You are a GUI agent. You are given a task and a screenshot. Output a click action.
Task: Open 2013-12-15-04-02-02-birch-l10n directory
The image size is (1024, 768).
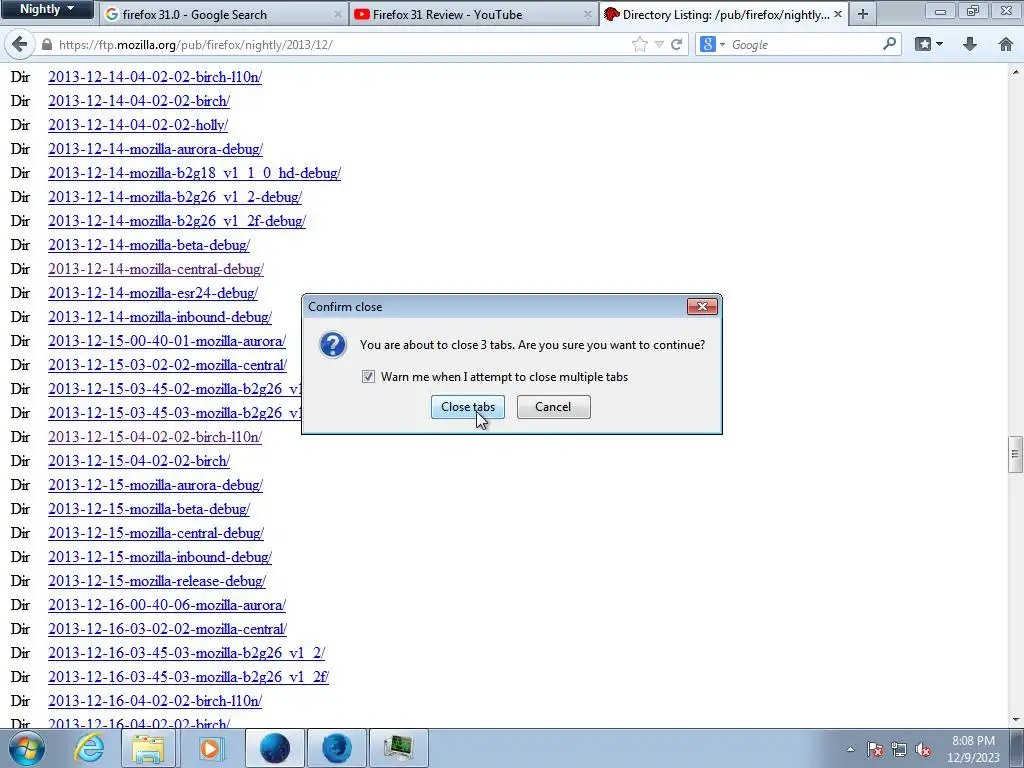click(155, 437)
